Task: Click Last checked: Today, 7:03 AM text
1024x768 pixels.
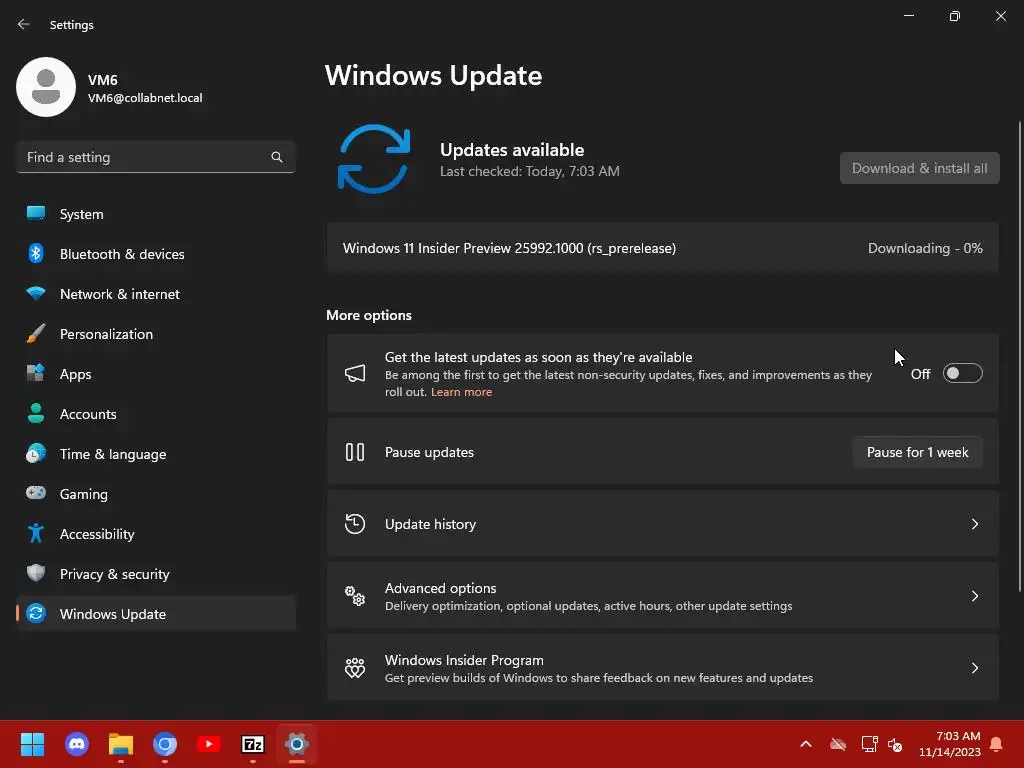Action: (530, 171)
